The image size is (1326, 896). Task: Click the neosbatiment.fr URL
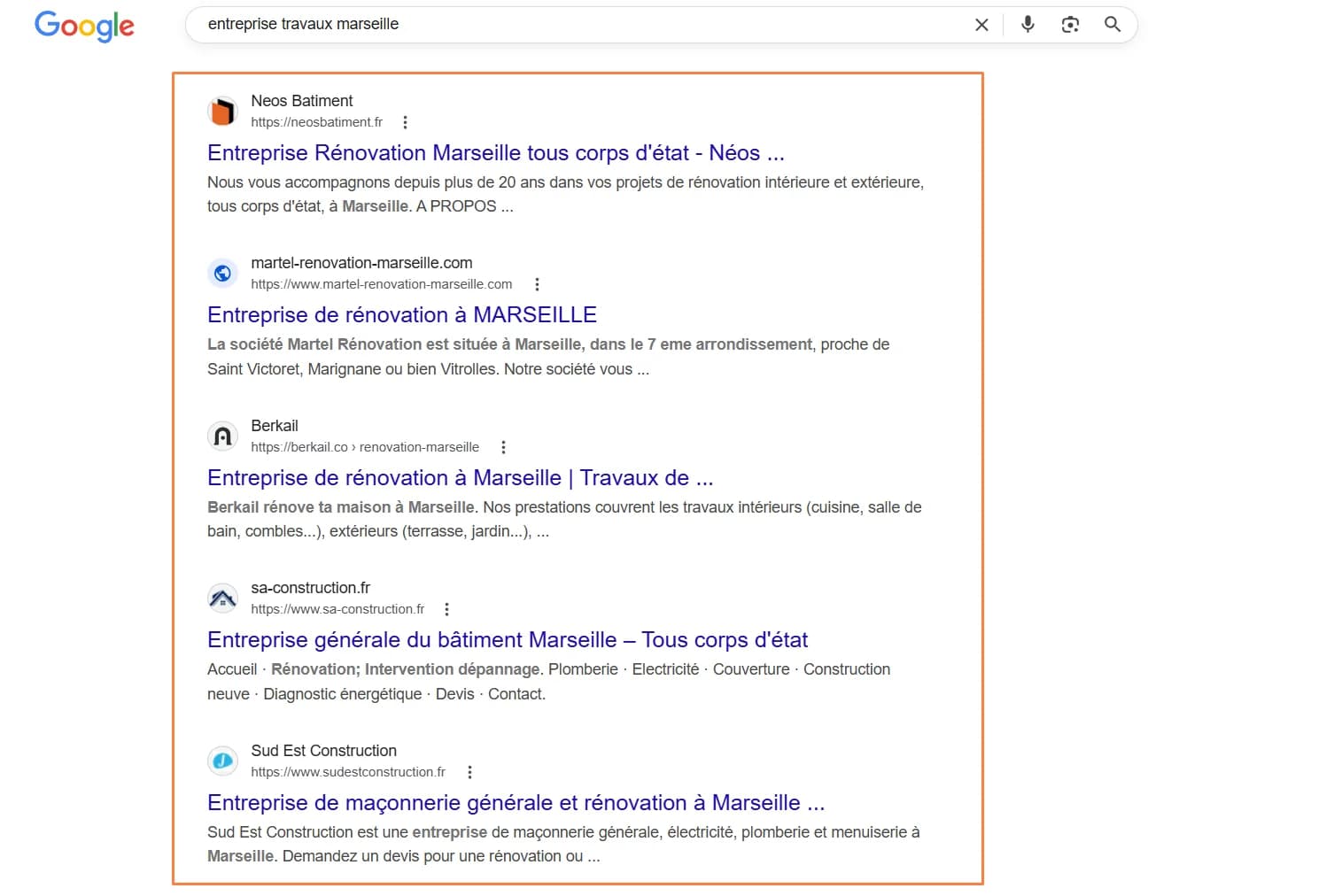(x=316, y=122)
